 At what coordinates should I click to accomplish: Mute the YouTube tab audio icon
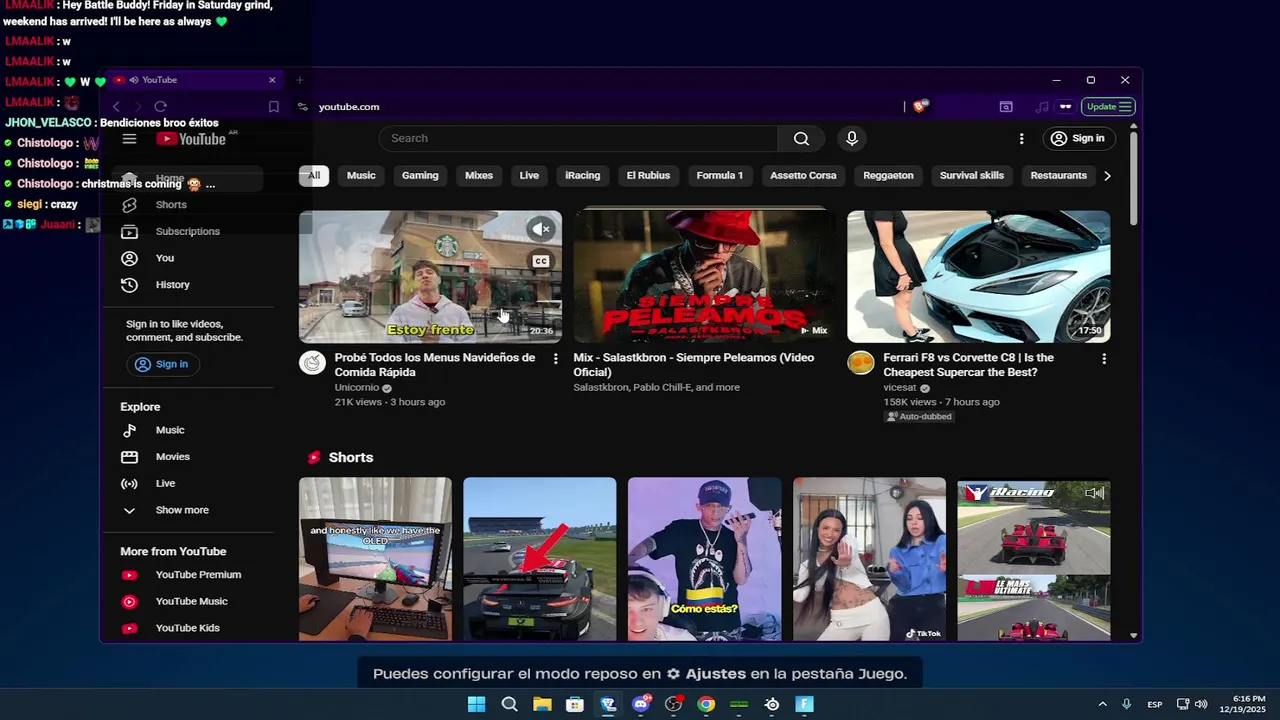pyautogui.click(x=133, y=80)
